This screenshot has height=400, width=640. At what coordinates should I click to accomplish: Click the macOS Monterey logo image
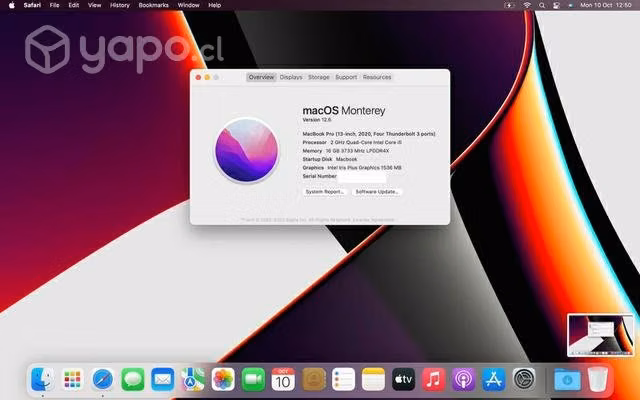tap(247, 150)
